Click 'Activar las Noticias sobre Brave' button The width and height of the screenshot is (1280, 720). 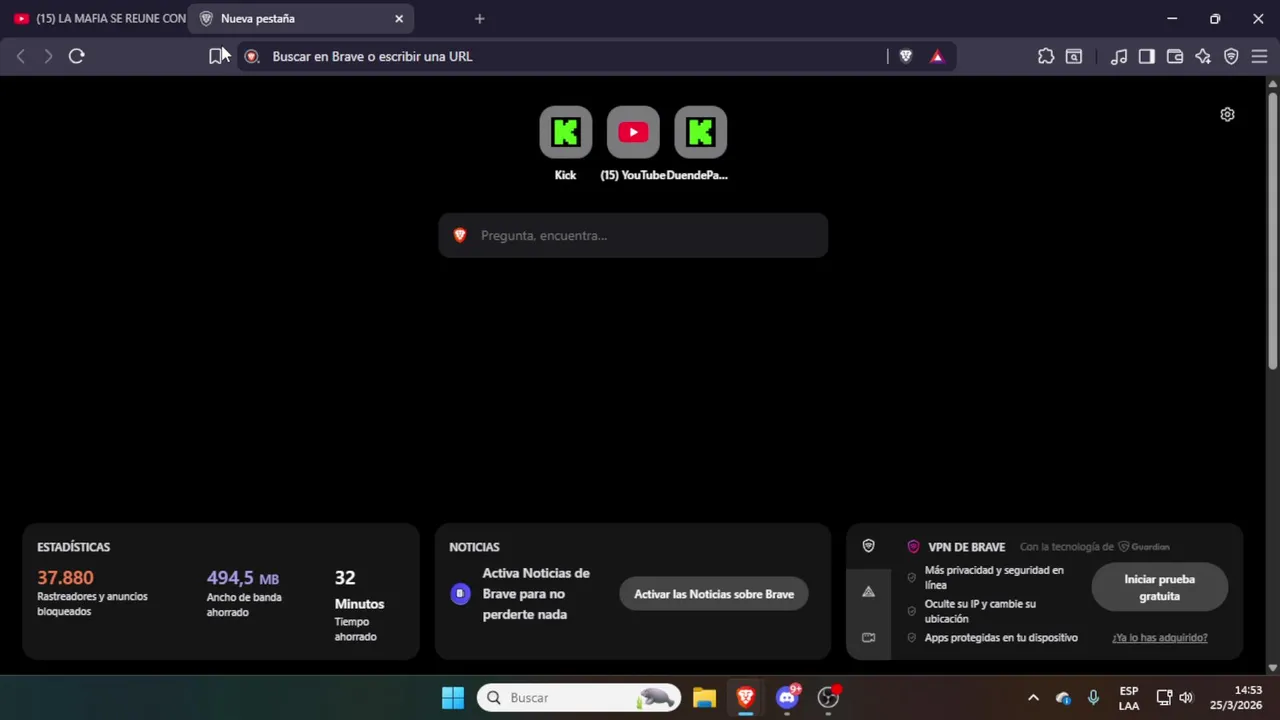pyautogui.click(x=714, y=594)
